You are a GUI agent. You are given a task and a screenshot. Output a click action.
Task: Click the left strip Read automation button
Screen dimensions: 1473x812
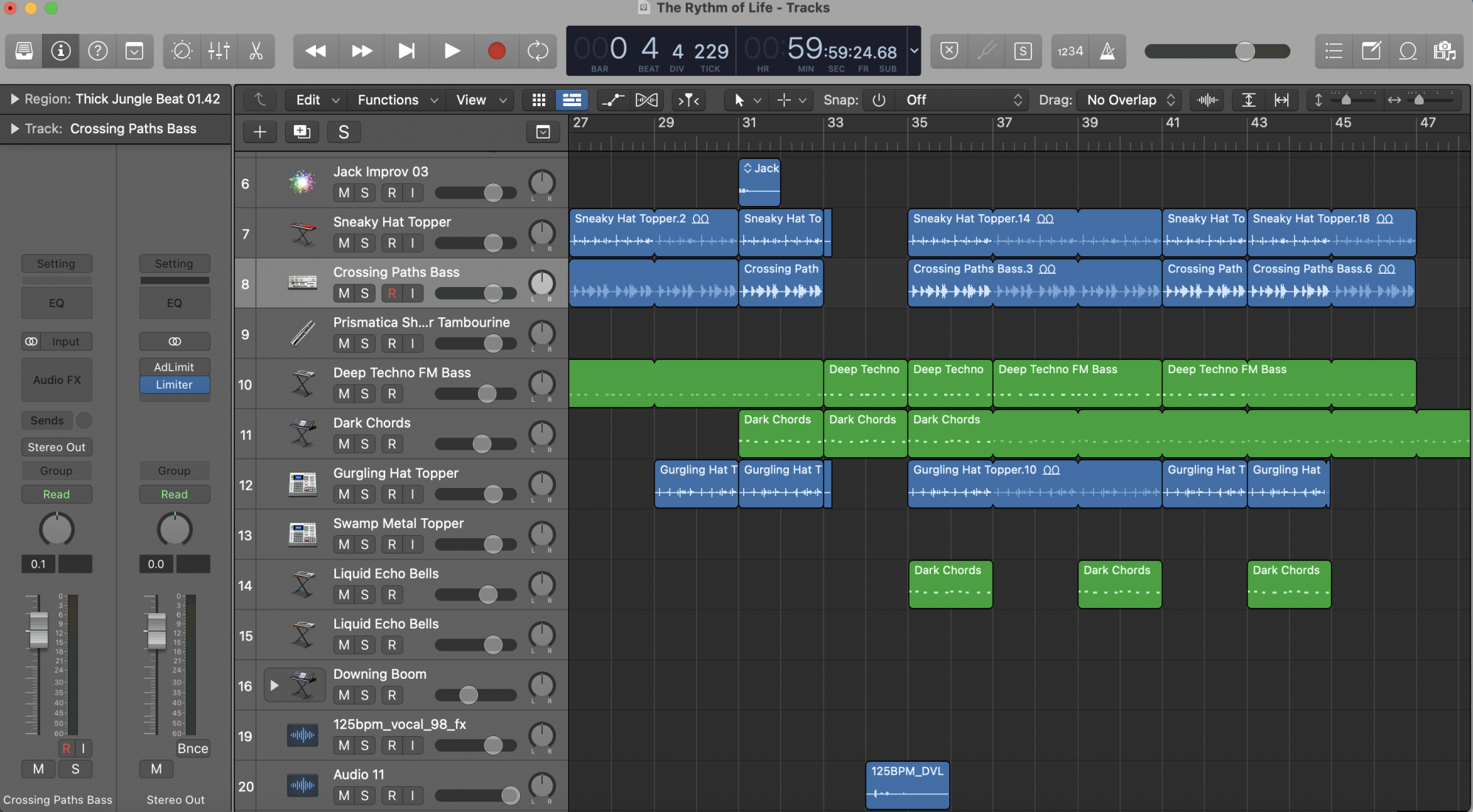56,494
